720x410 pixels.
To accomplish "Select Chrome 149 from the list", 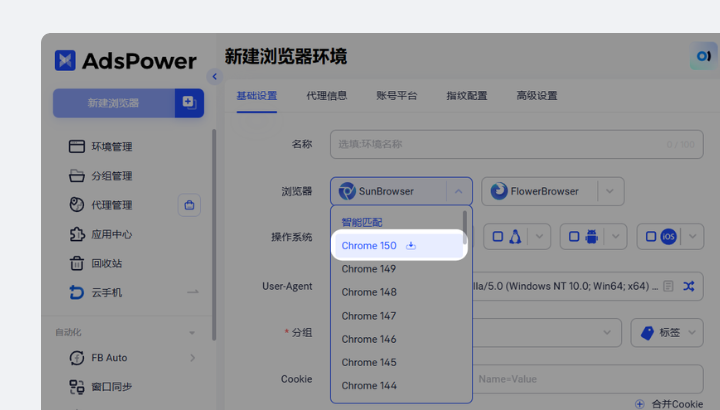I will (369, 269).
